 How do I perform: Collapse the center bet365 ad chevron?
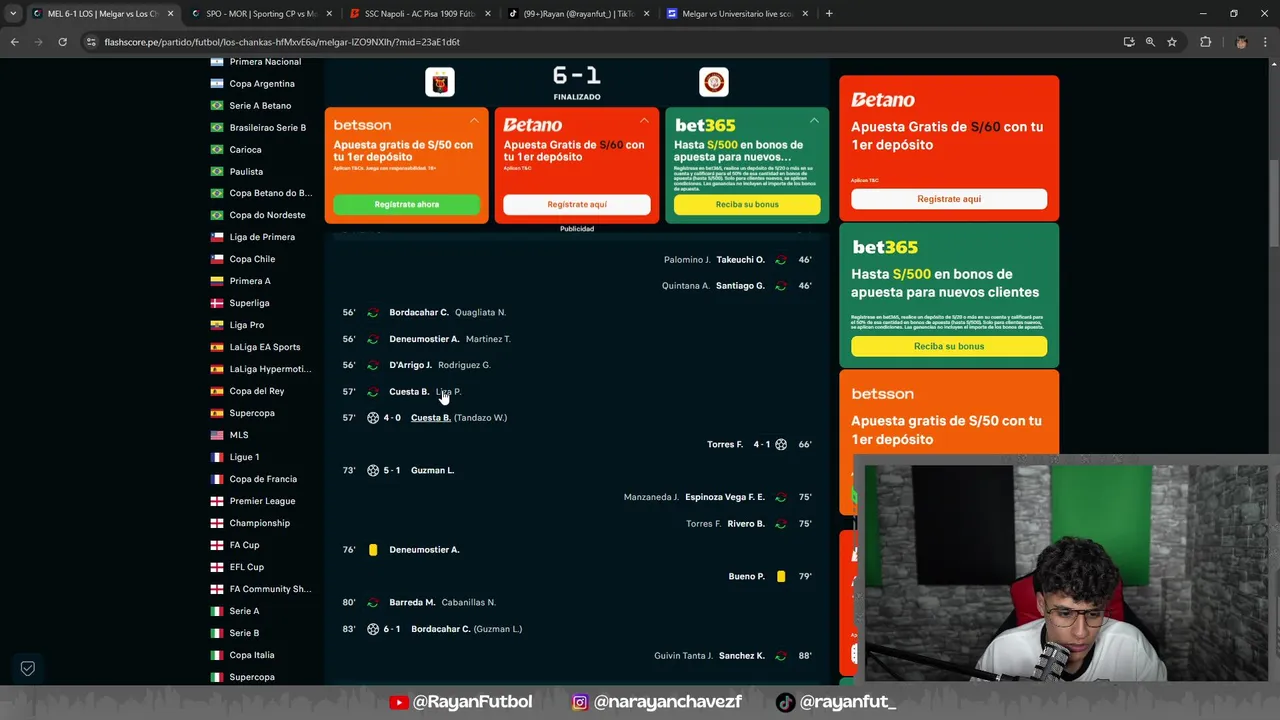pos(814,120)
